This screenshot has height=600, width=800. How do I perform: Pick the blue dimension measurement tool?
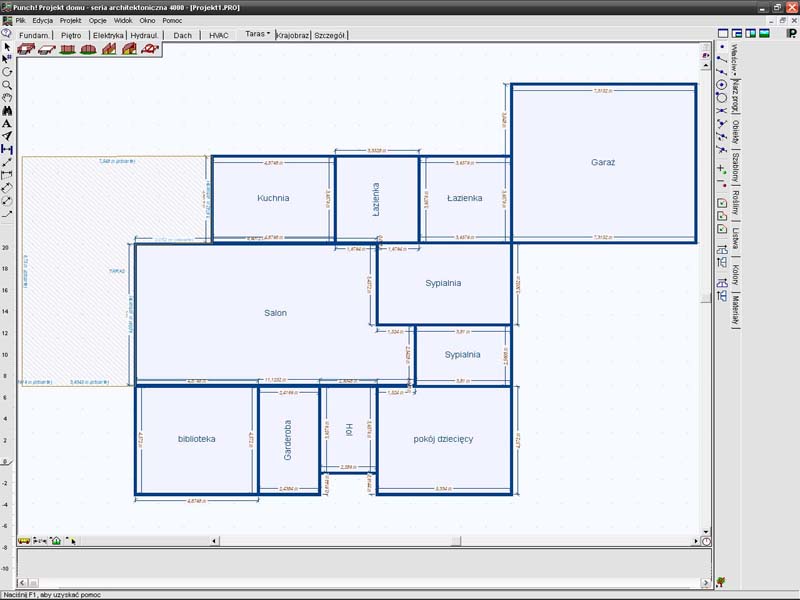point(7,149)
